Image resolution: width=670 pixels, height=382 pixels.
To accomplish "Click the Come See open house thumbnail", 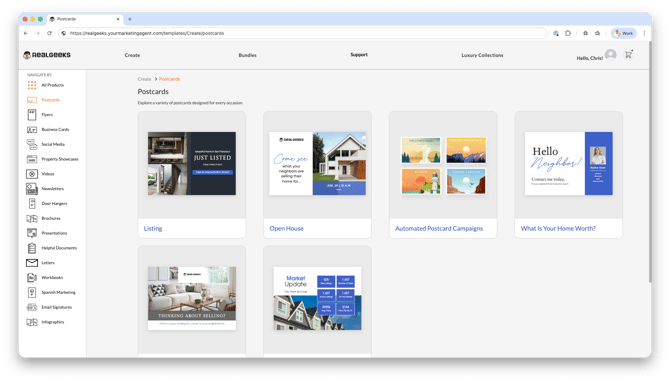I will point(317,164).
